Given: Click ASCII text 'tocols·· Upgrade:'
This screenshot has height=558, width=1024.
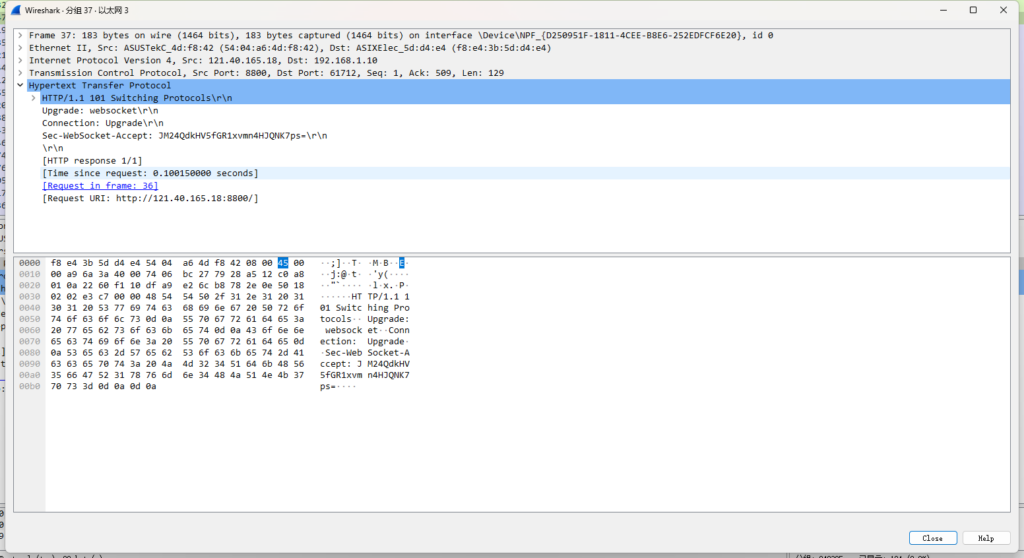Looking at the screenshot, I should (x=364, y=319).
